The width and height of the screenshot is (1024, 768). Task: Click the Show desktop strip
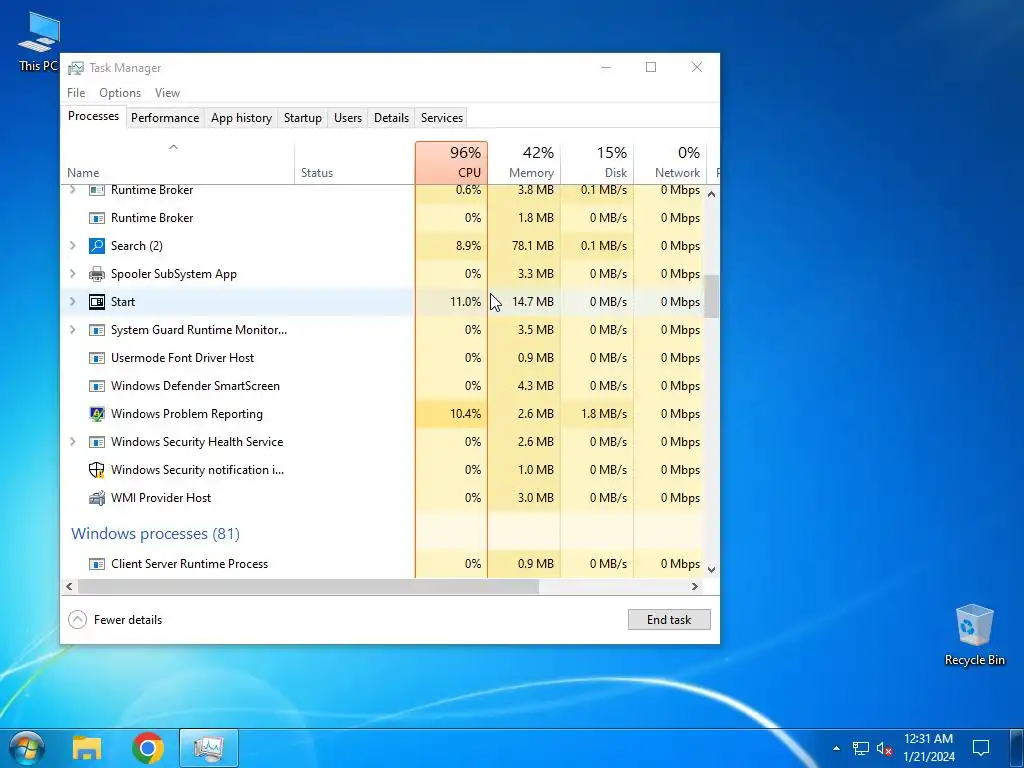tap(1019, 748)
